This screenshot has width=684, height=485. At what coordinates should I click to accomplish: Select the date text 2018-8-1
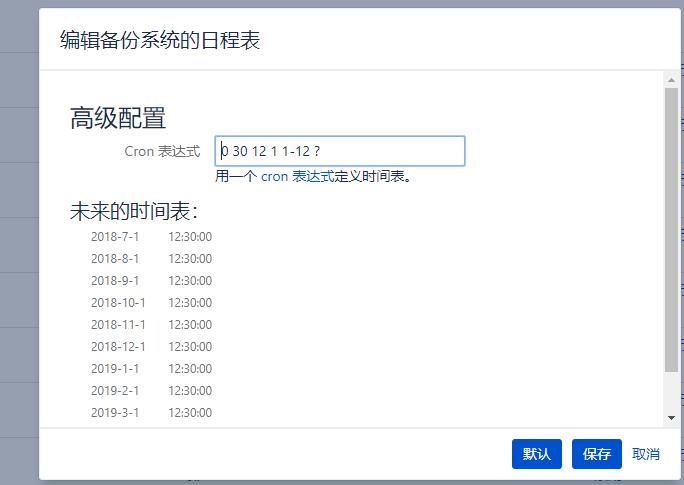point(115,259)
